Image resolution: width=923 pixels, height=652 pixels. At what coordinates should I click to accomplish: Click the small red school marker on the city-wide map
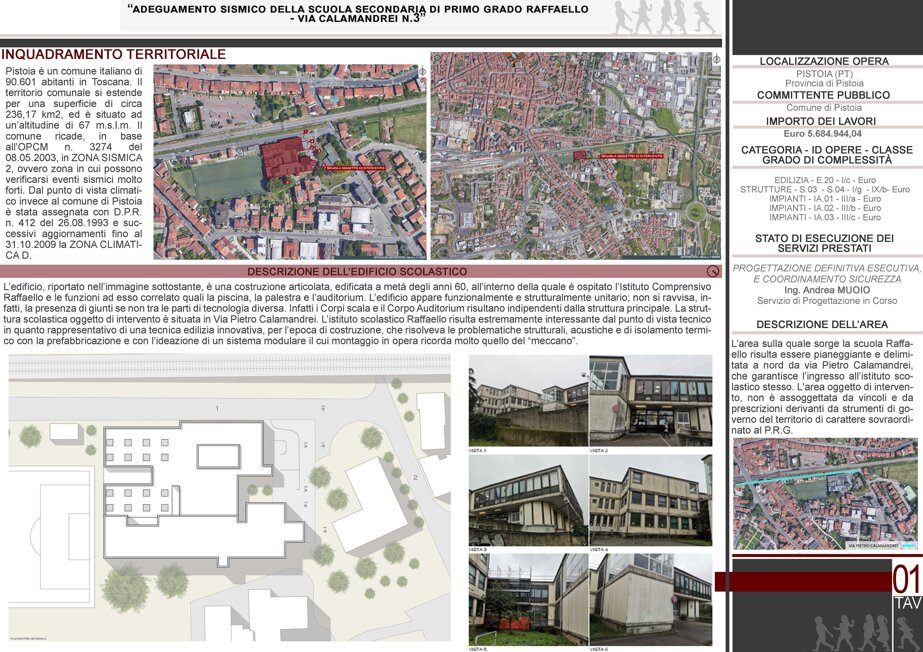click(x=580, y=155)
